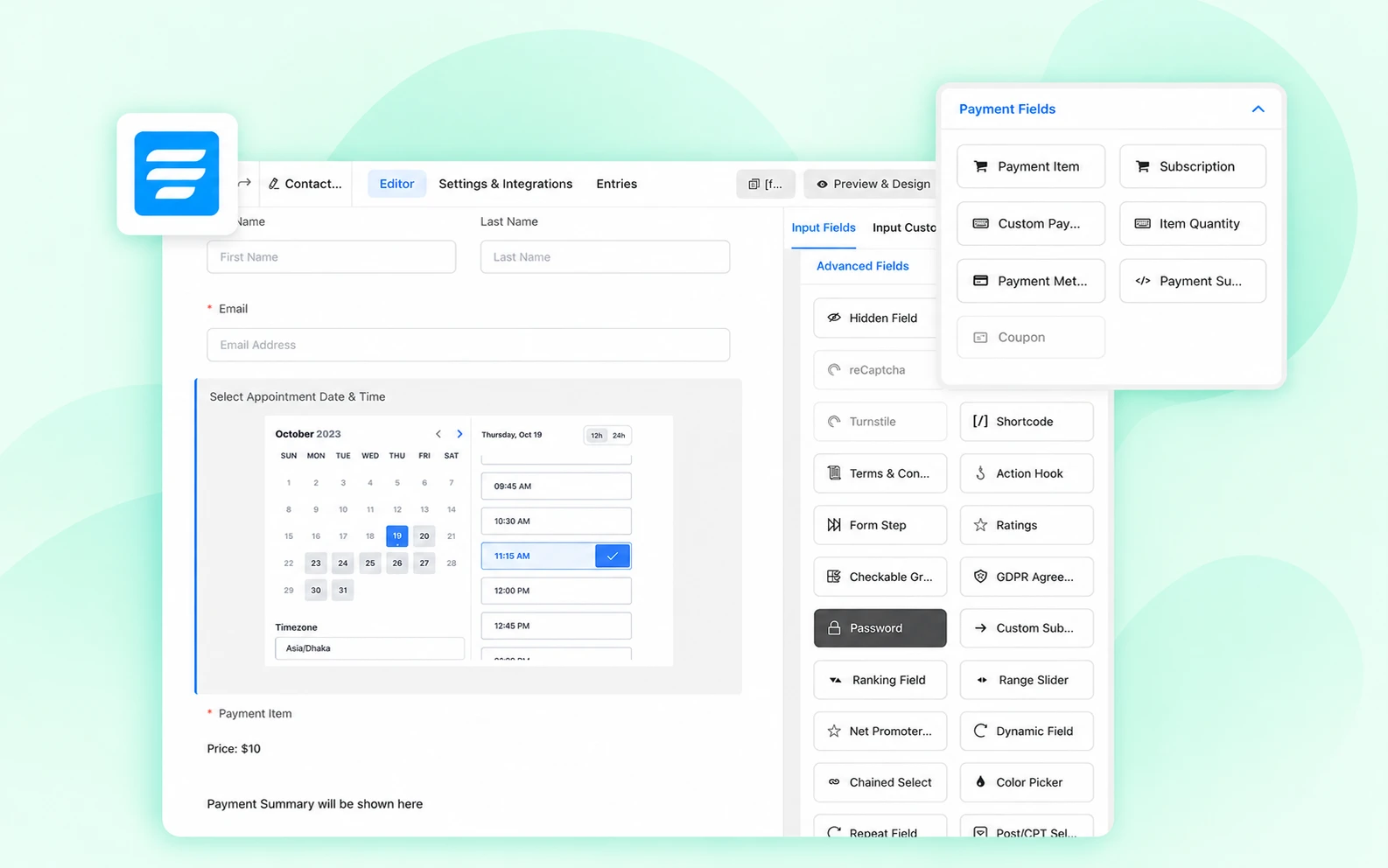Click the Hidden Field eye-slash icon
1388x868 pixels.
[x=834, y=318]
